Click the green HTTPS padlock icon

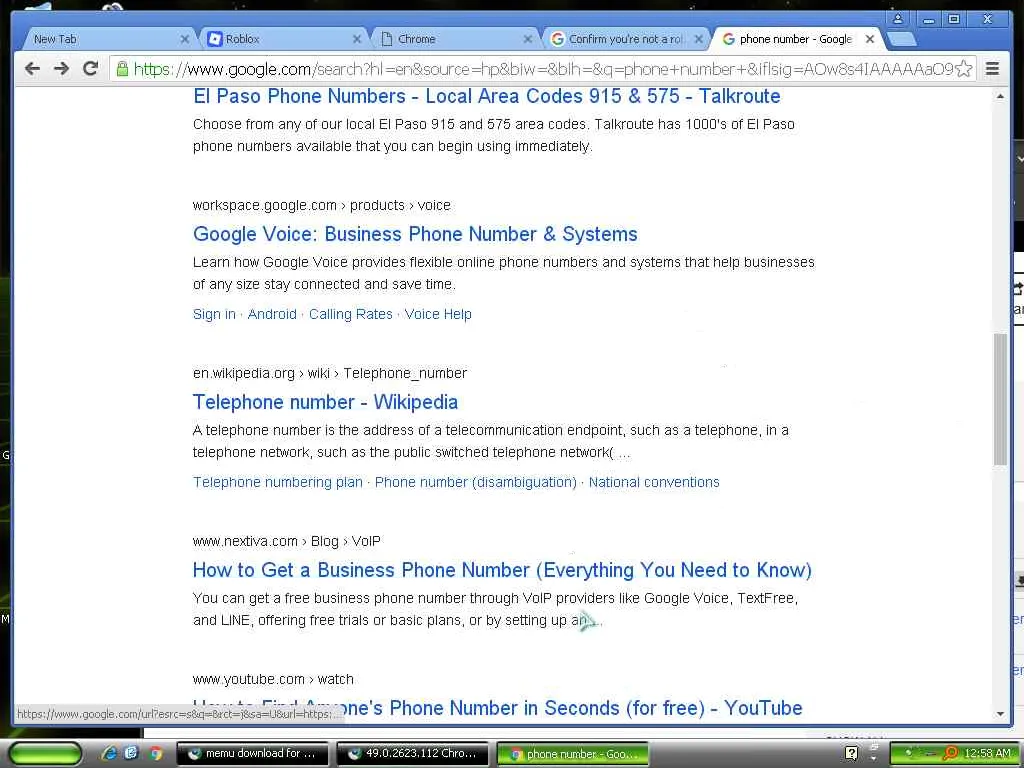click(x=121, y=69)
